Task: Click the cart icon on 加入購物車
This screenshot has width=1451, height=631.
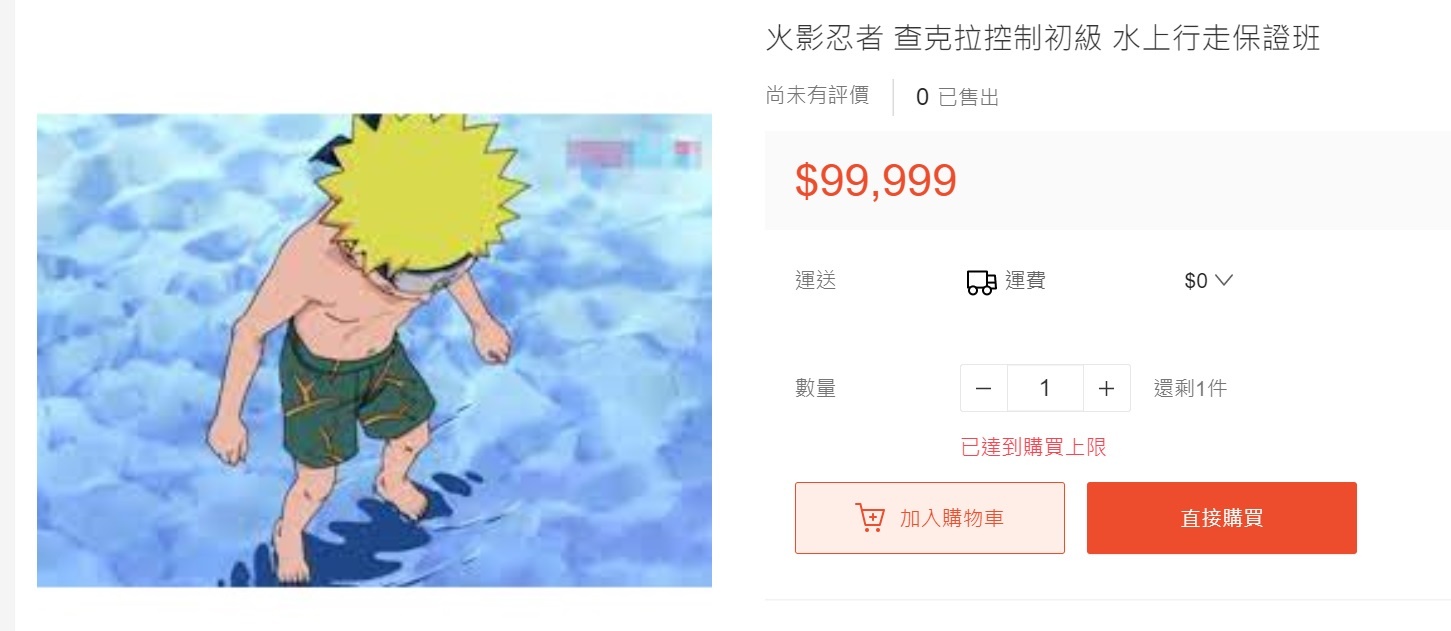Action: click(871, 518)
